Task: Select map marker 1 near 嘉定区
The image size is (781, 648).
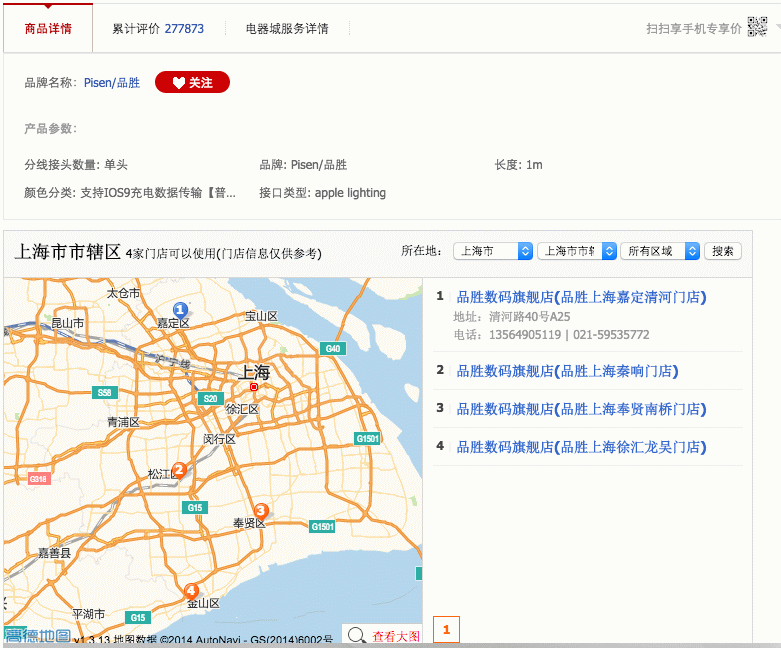Action: [x=180, y=310]
